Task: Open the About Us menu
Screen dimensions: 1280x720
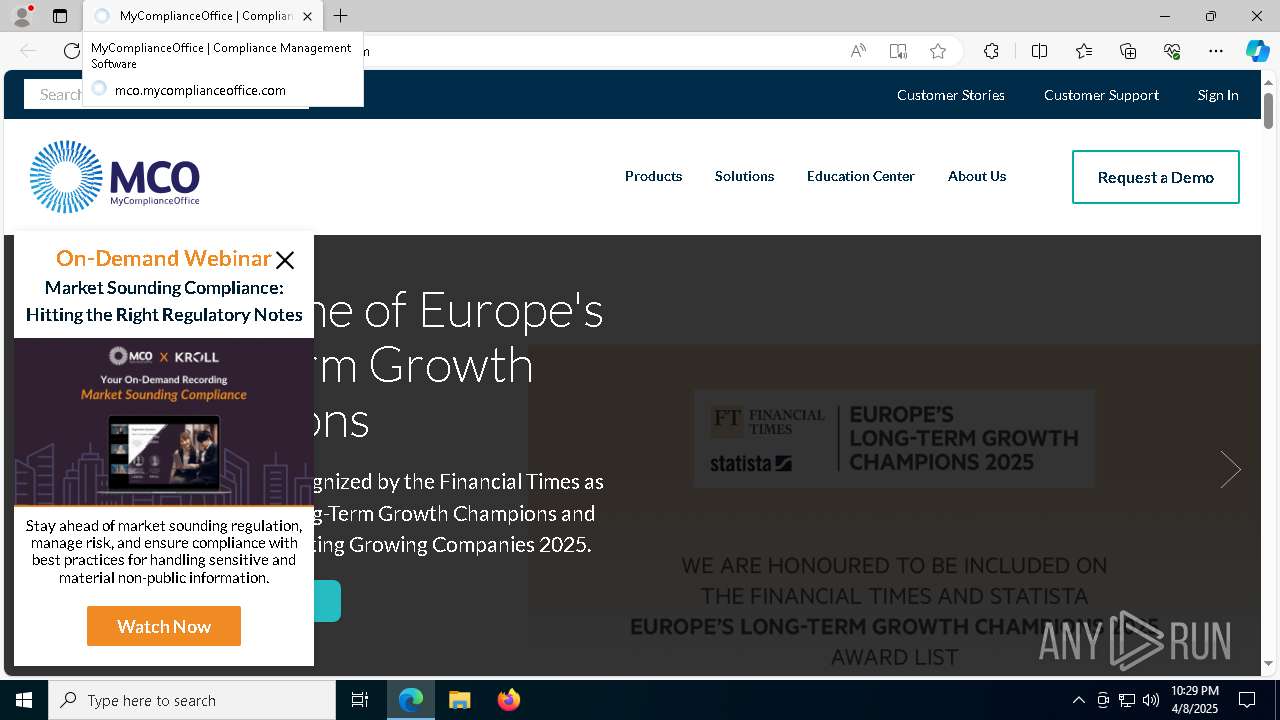Action: (977, 176)
